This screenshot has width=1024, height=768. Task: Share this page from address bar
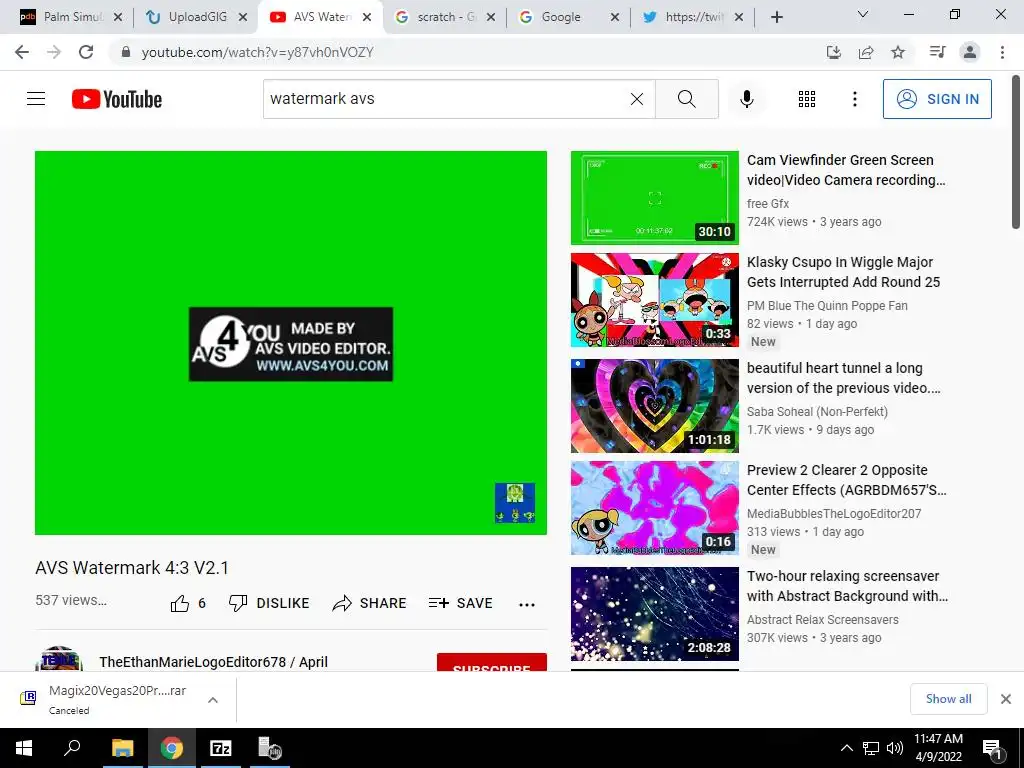866,52
